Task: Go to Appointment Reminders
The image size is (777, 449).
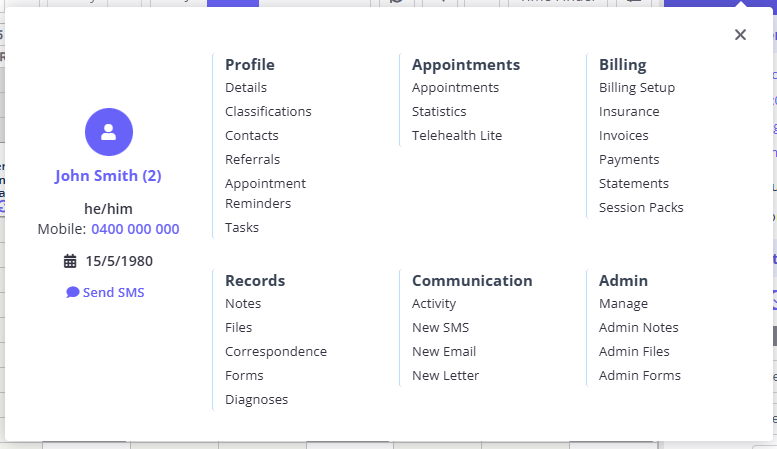Action: point(265,193)
